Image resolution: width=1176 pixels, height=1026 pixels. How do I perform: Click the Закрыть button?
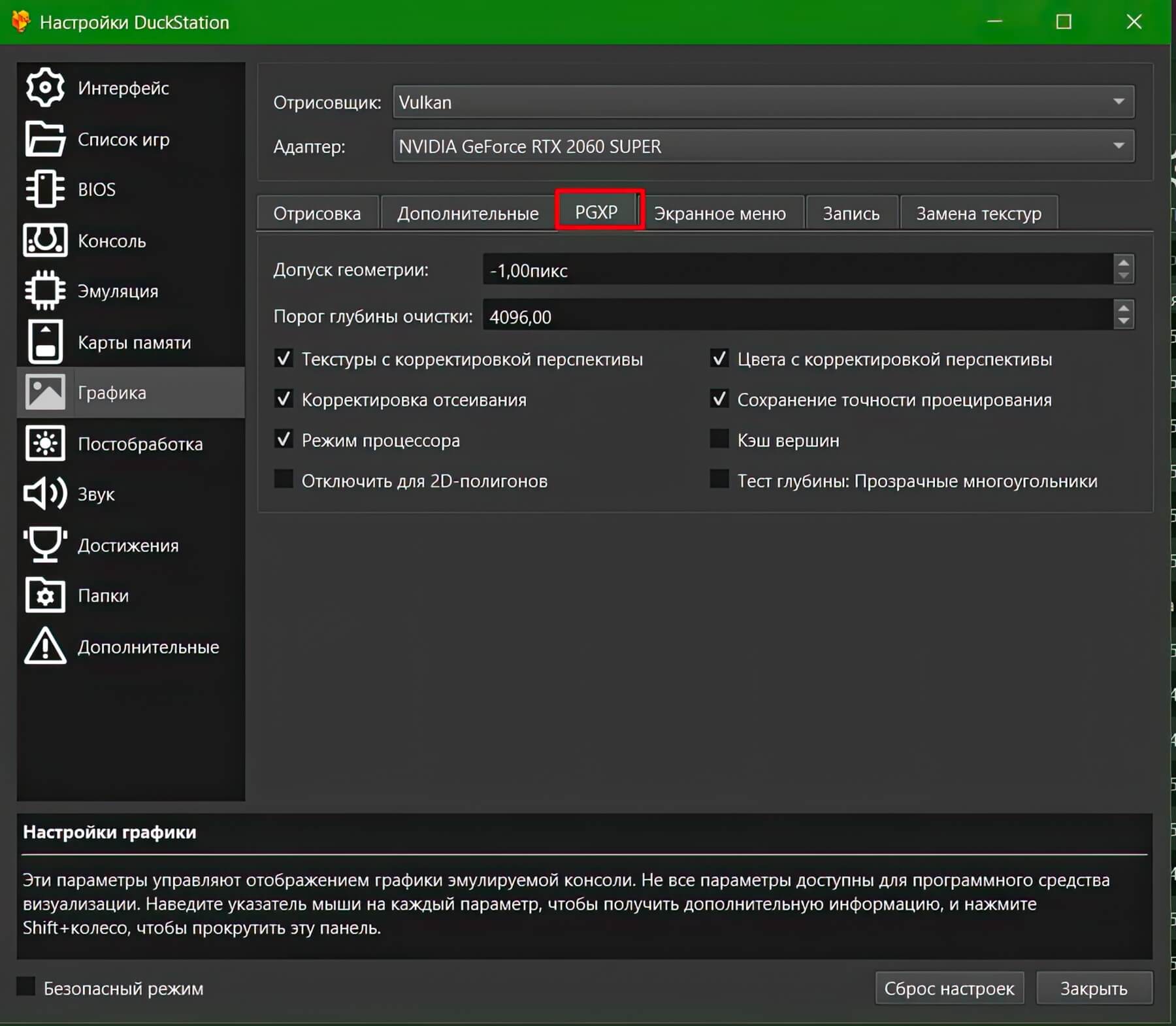click(1094, 988)
